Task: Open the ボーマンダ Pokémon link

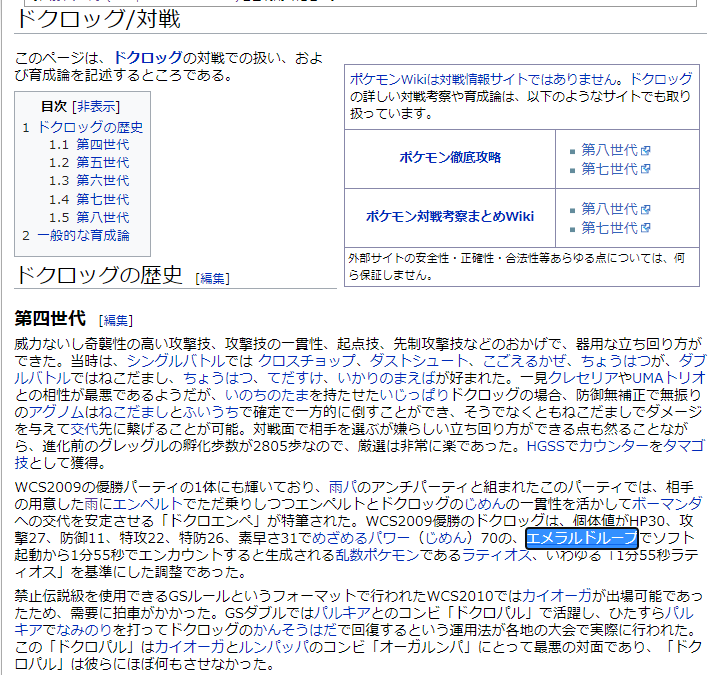Action: (x=667, y=504)
